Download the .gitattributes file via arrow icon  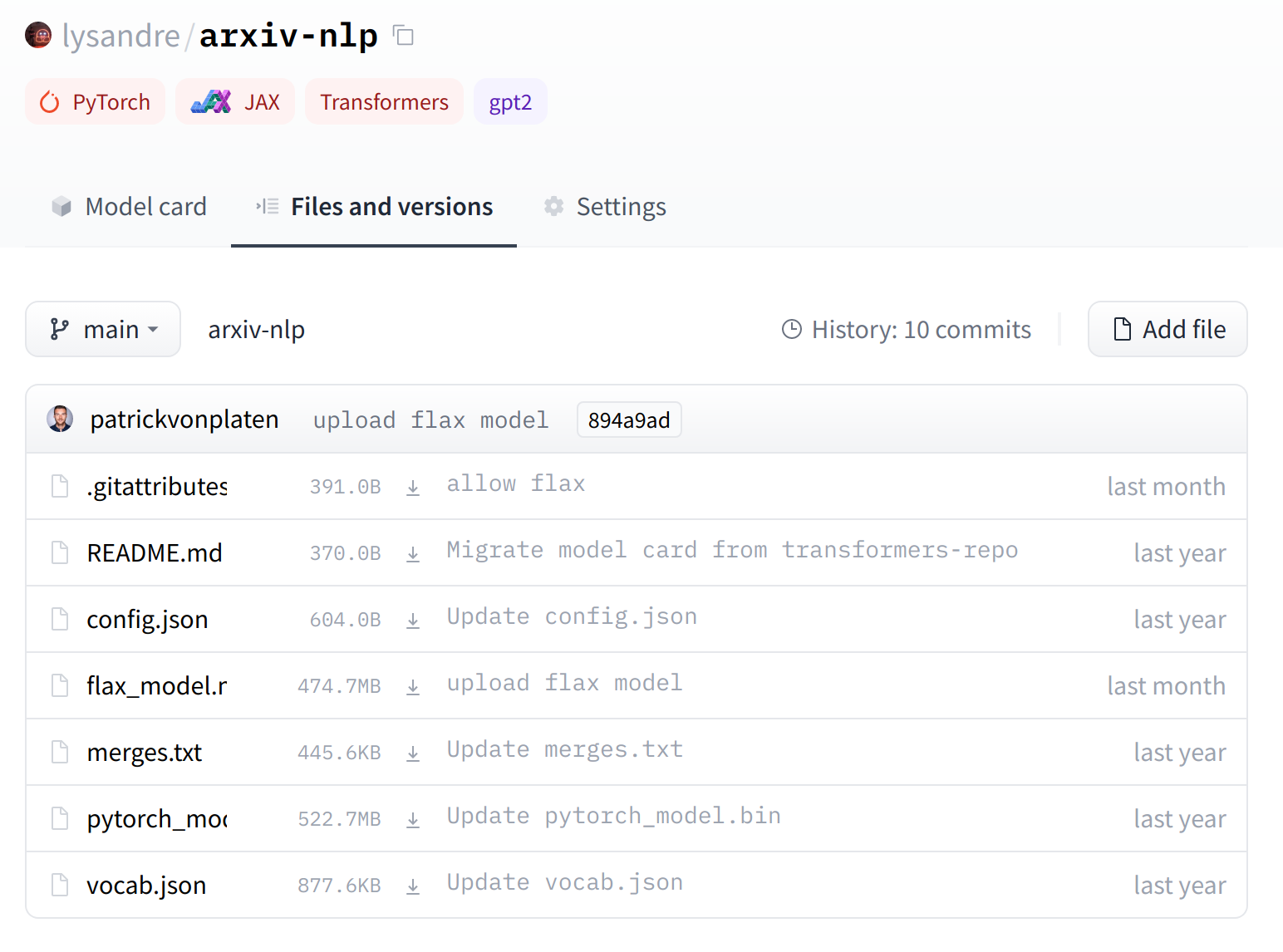click(x=413, y=488)
